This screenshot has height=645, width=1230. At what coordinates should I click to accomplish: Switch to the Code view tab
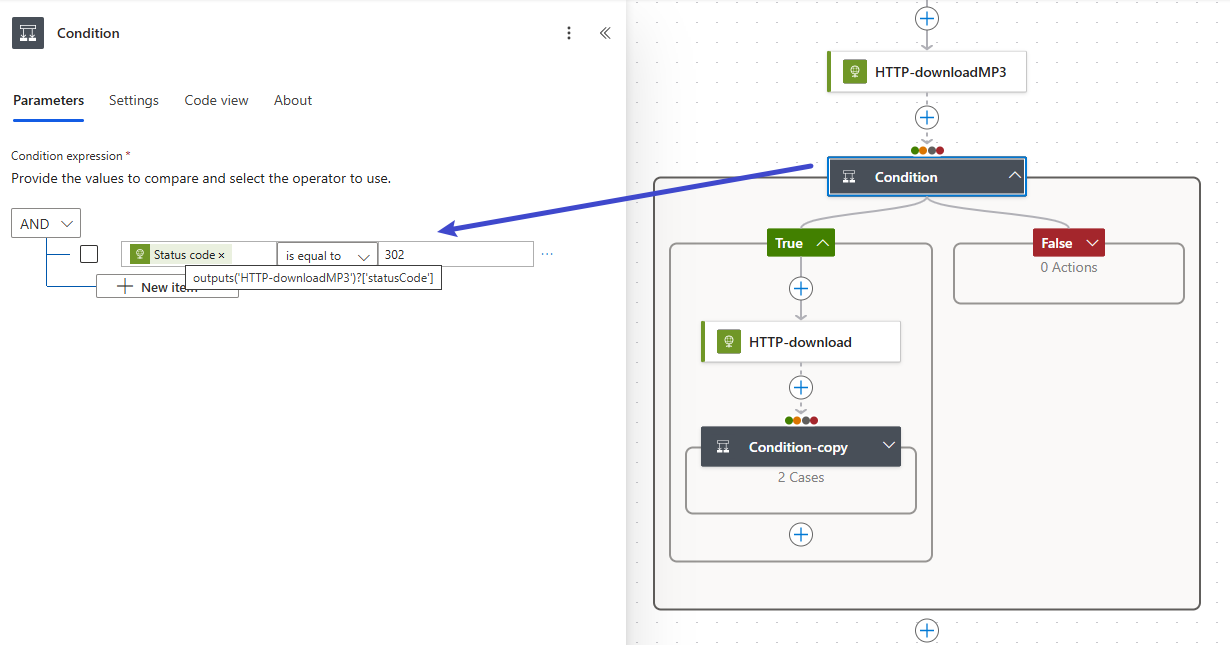[x=216, y=100]
